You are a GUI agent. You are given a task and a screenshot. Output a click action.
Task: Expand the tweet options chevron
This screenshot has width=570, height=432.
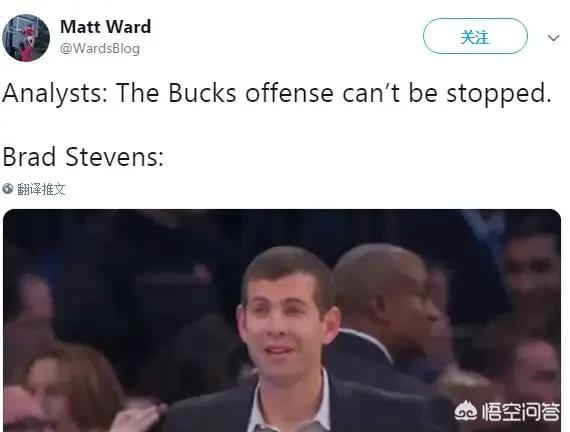[x=553, y=38]
